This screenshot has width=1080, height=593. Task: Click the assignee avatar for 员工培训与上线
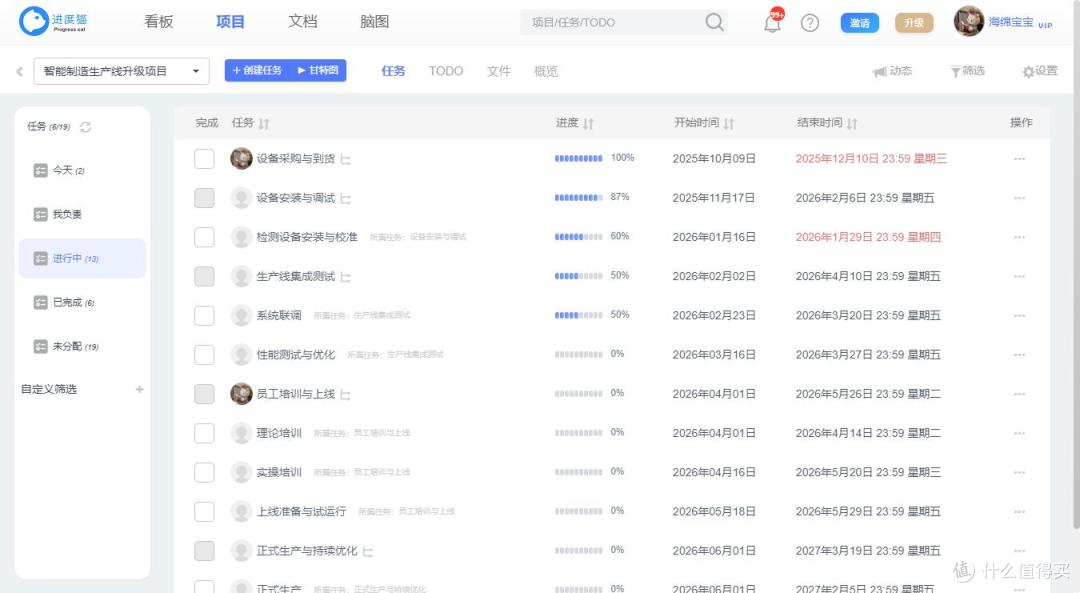click(241, 394)
